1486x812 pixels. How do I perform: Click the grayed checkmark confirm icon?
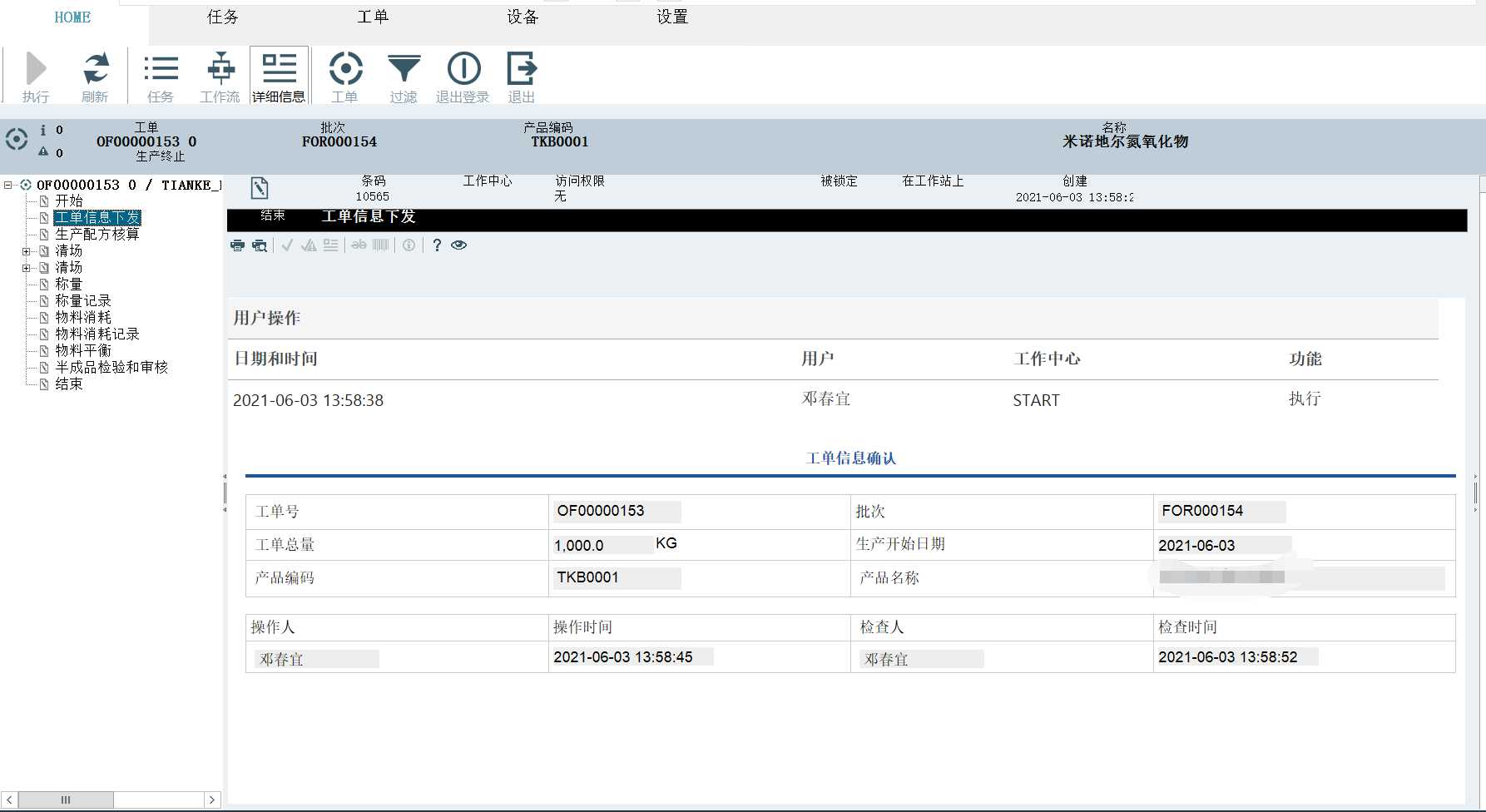[x=287, y=245]
